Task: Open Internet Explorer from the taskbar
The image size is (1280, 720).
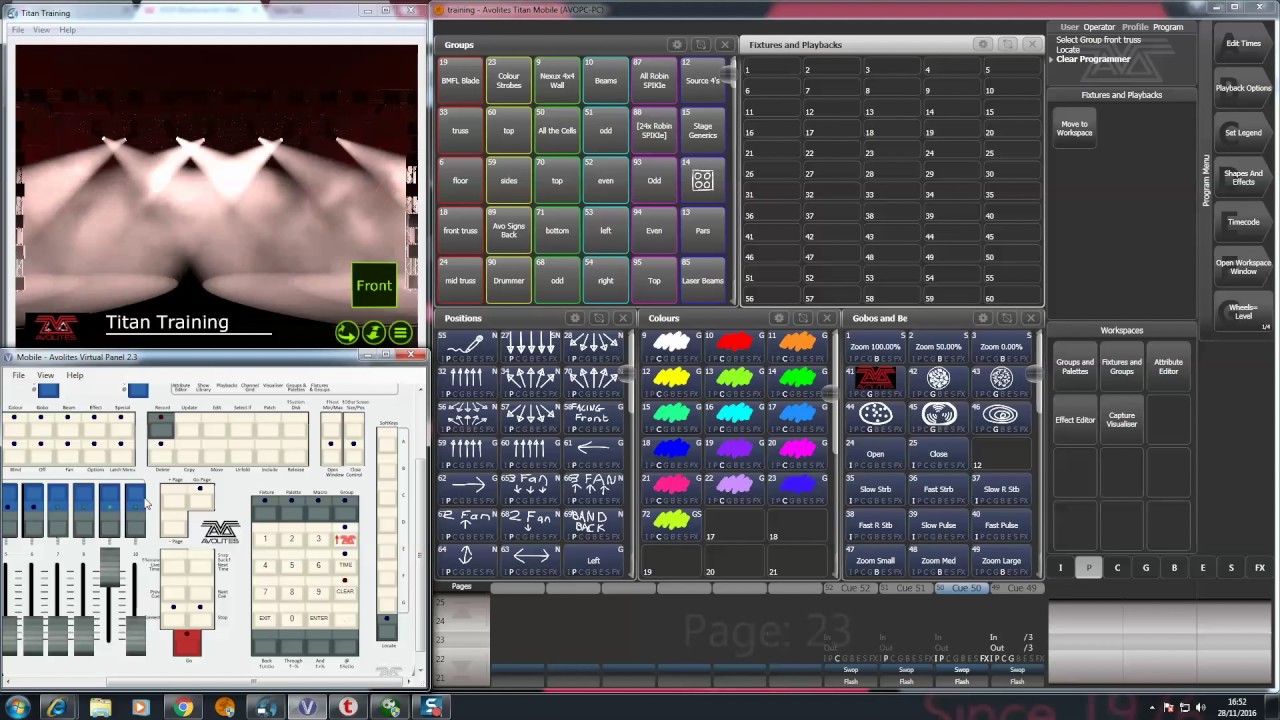Action: (x=57, y=707)
